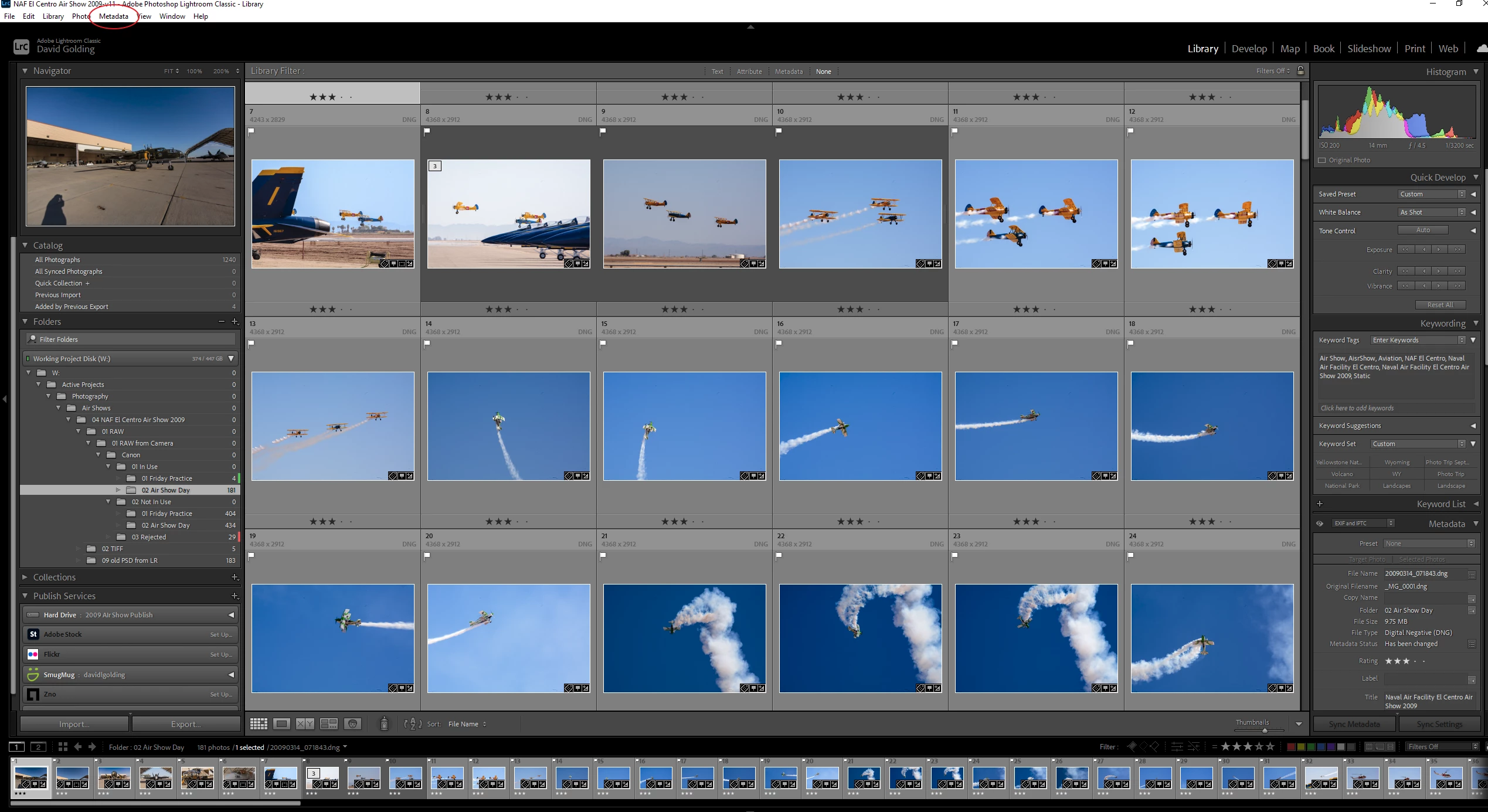Lock the Library Filter padlock icon
The width and height of the screenshot is (1488, 812).
tap(1300, 71)
